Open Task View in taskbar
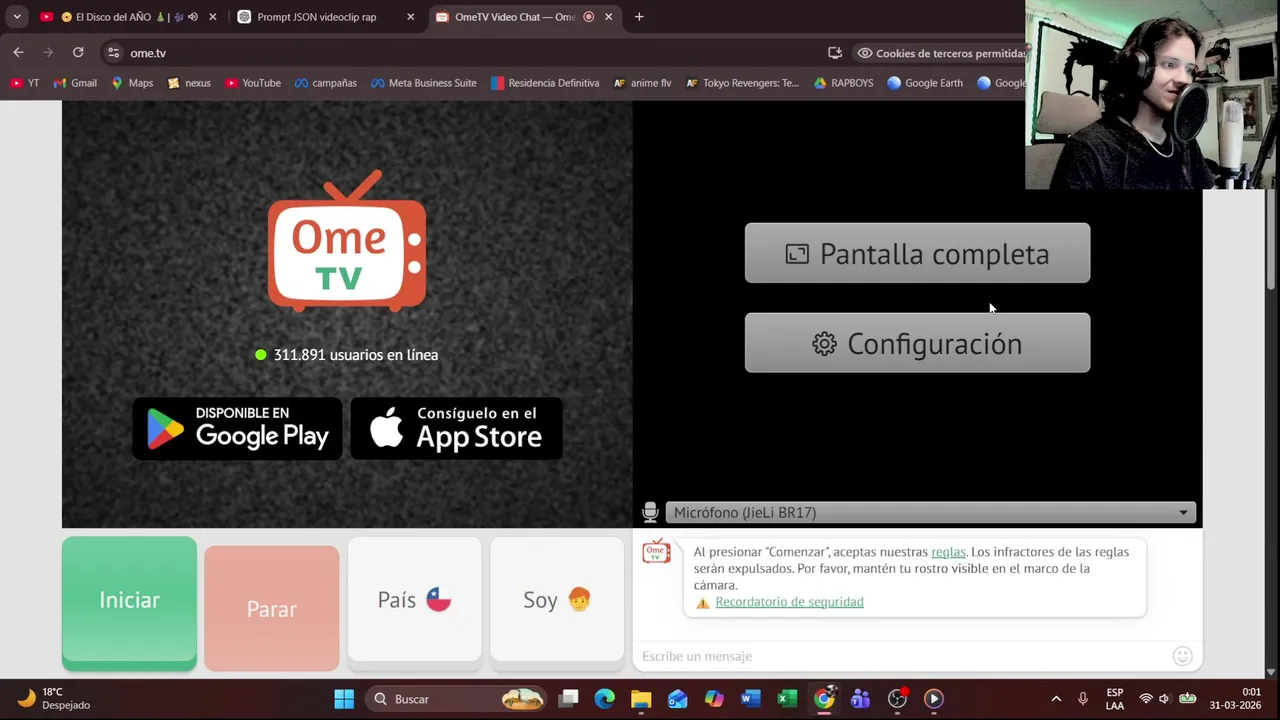1280x720 pixels. pos(568,699)
